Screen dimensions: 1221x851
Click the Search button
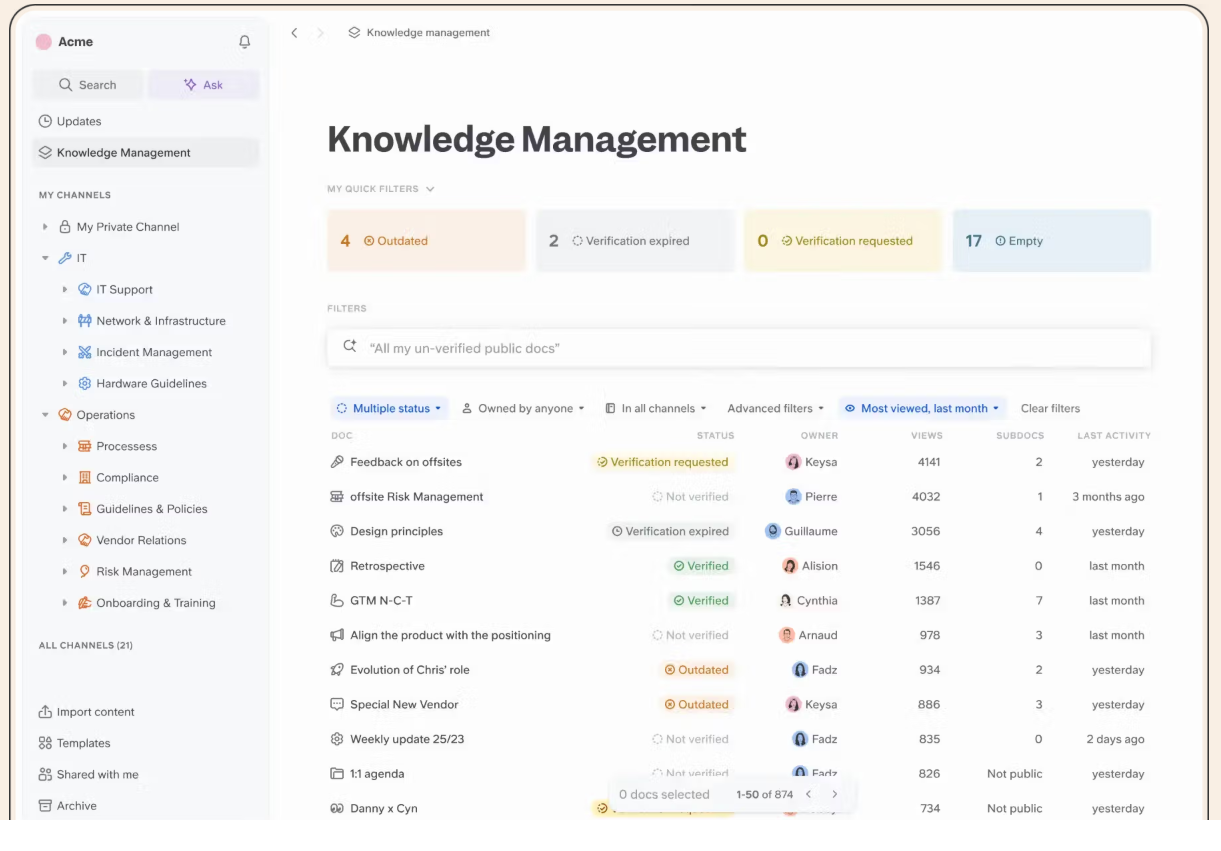point(88,85)
